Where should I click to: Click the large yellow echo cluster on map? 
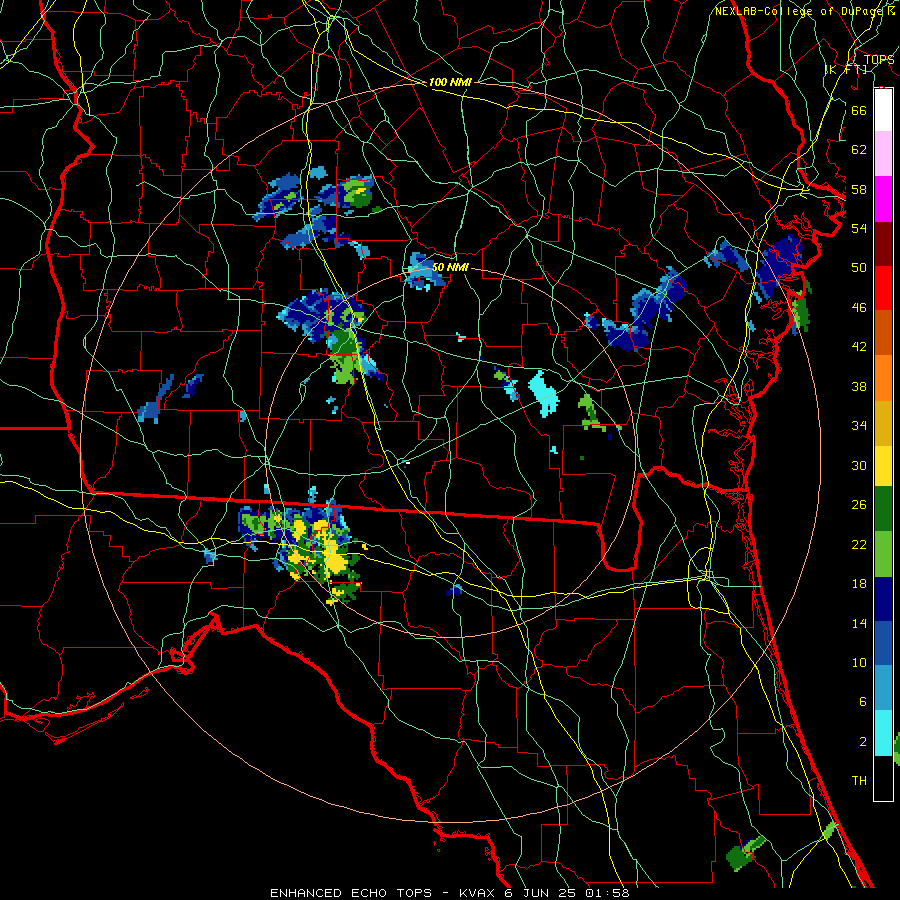point(333,556)
